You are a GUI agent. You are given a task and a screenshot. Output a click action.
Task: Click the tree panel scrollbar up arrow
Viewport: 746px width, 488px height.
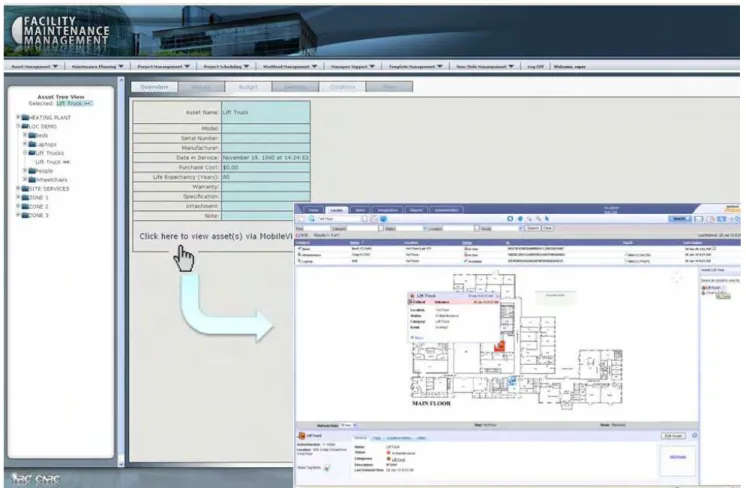point(121,80)
